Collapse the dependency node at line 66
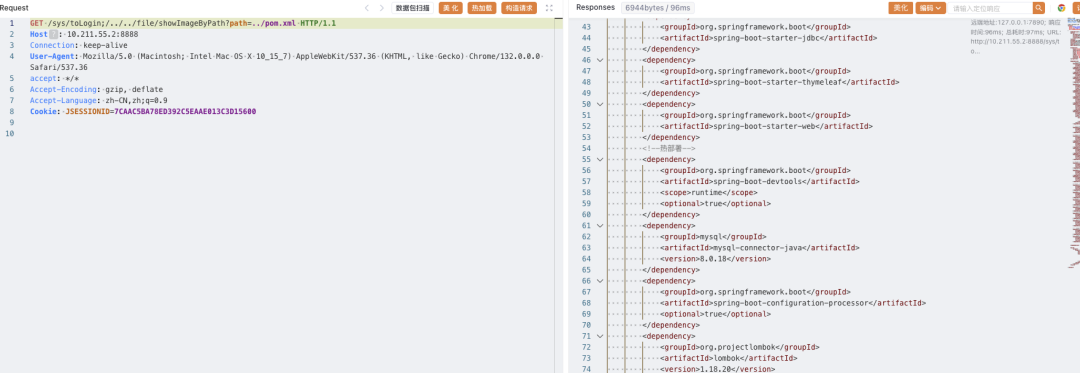The width and height of the screenshot is (1080, 373). click(600, 281)
